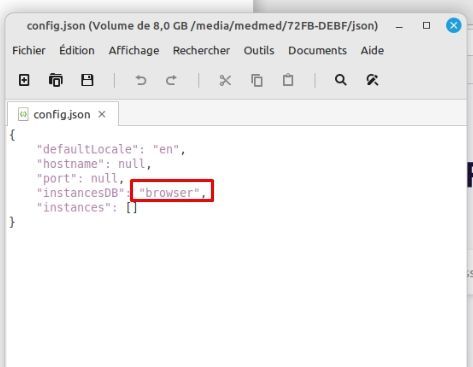
Task: Open find and replace tool icon
Action: (372, 80)
